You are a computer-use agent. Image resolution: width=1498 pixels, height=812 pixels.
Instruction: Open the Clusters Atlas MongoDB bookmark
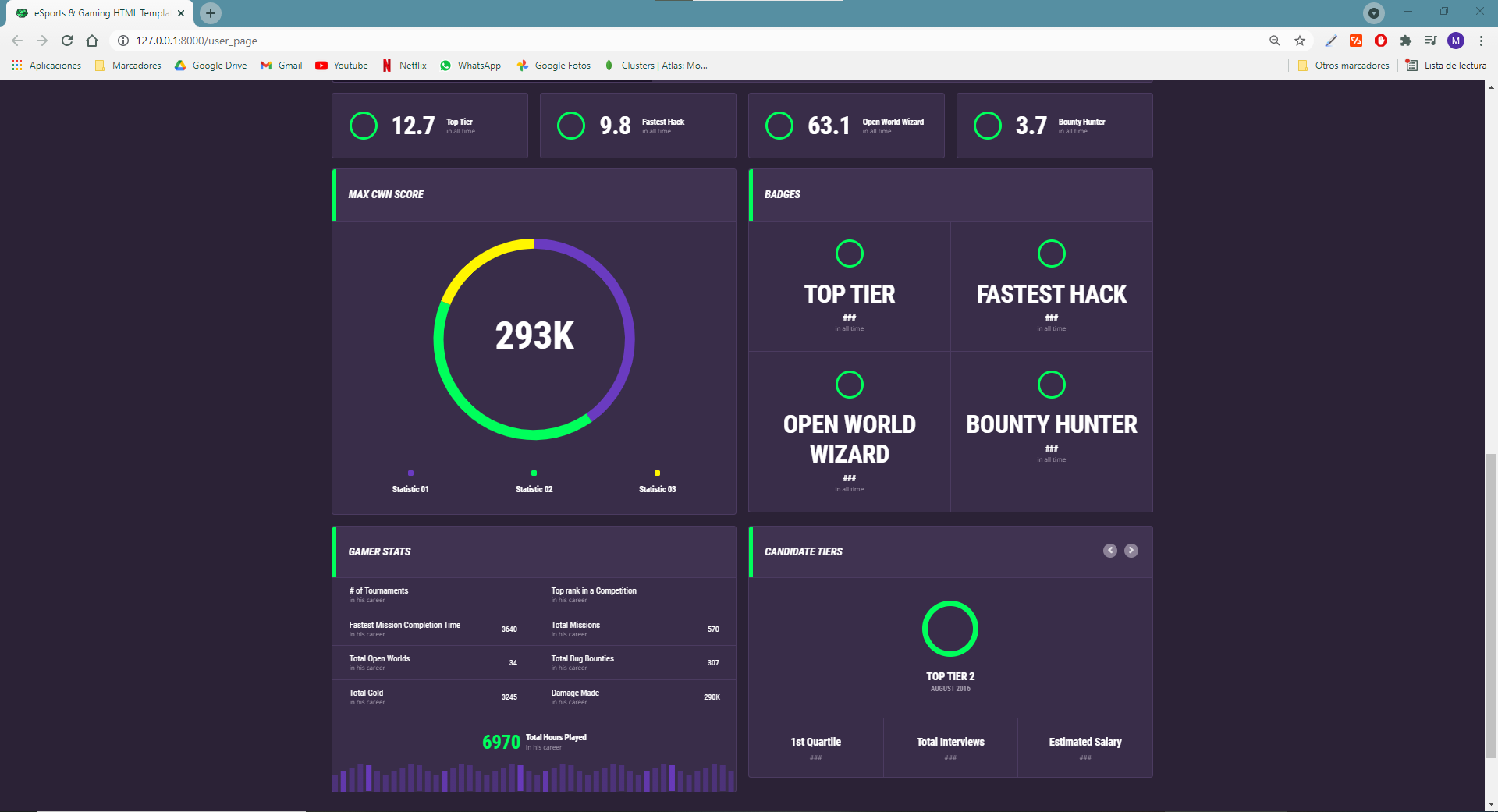pyautogui.click(x=655, y=66)
